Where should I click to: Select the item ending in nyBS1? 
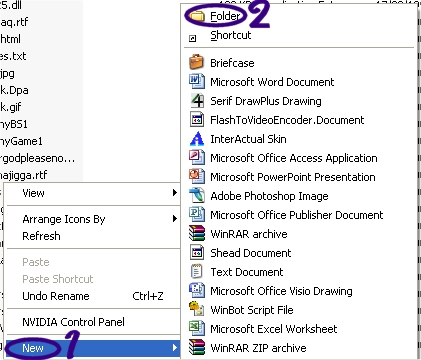pos(14,124)
